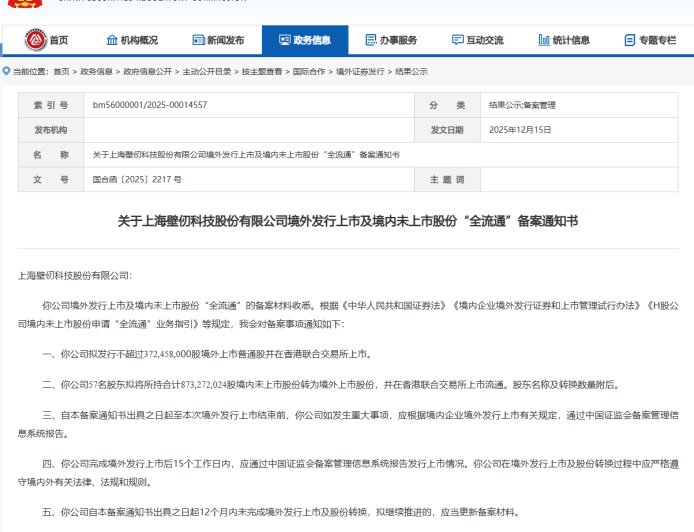Click the bold article headline

pyautogui.click(x=347, y=221)
